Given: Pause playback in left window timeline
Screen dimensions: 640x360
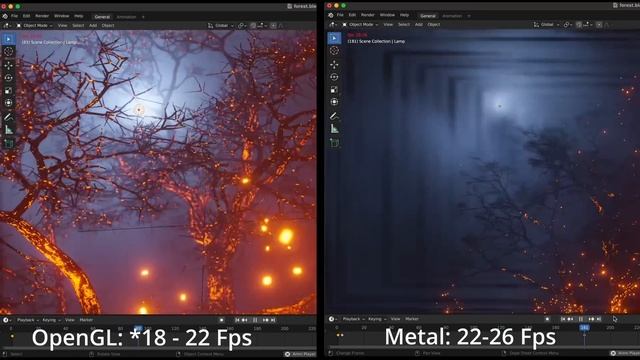Looking at the screenshot, I should pyautogui.click(x=256, y=320).
